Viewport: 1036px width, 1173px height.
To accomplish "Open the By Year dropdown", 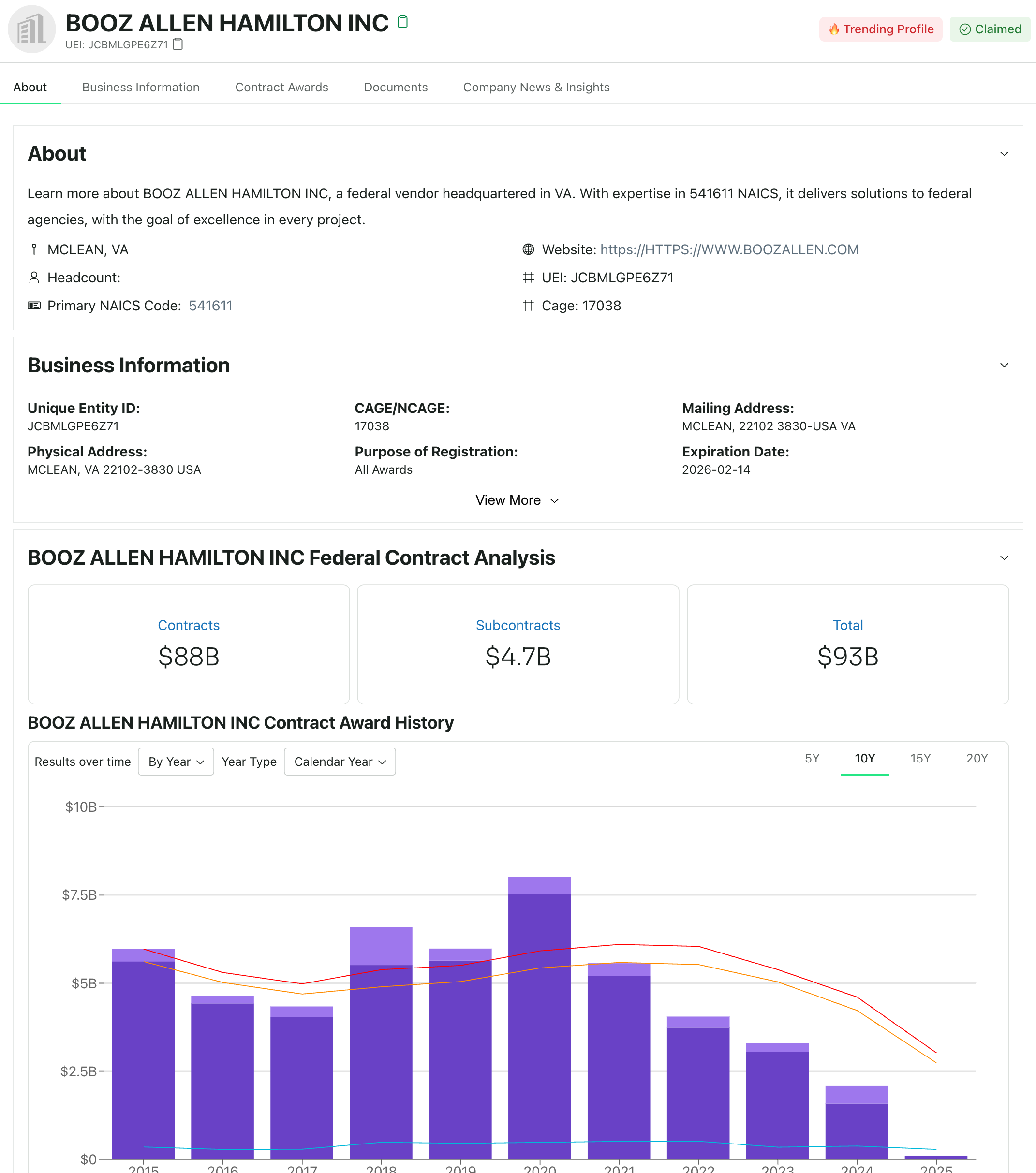I will (176, 762).
